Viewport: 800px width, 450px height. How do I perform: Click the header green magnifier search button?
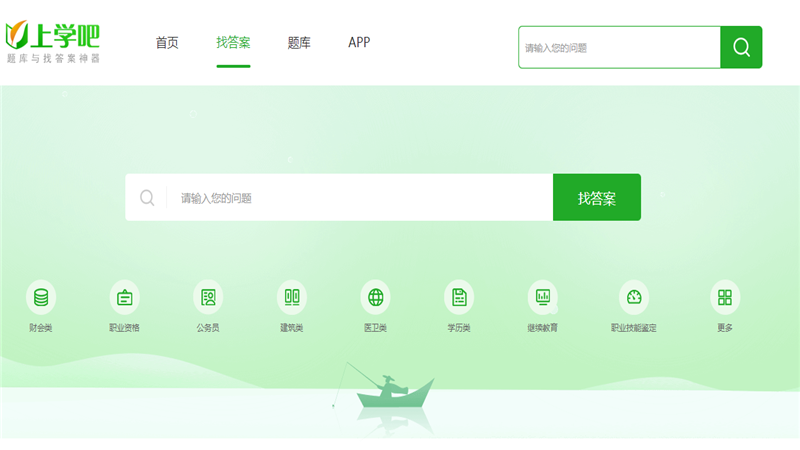(741, 47)
